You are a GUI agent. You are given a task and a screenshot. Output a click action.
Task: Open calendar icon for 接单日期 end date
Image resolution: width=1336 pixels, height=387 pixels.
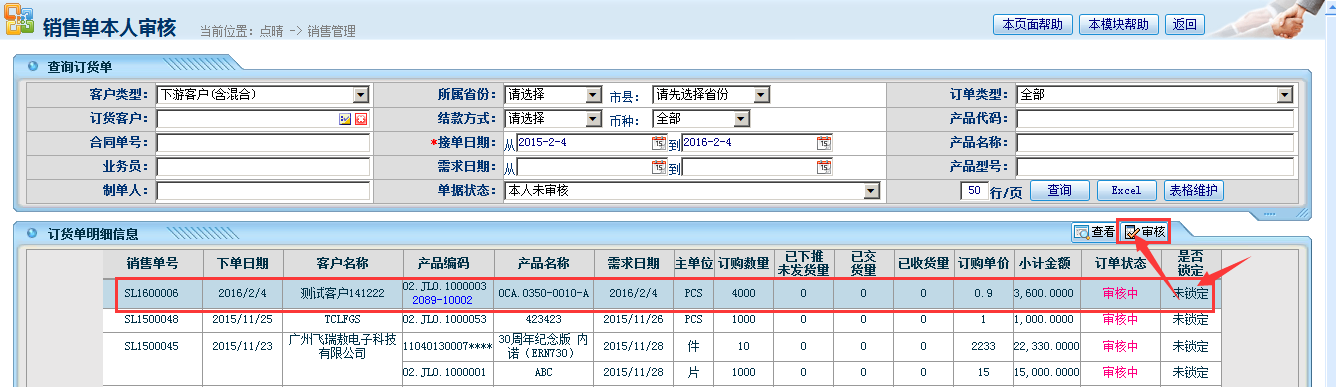tap(824, 143)
